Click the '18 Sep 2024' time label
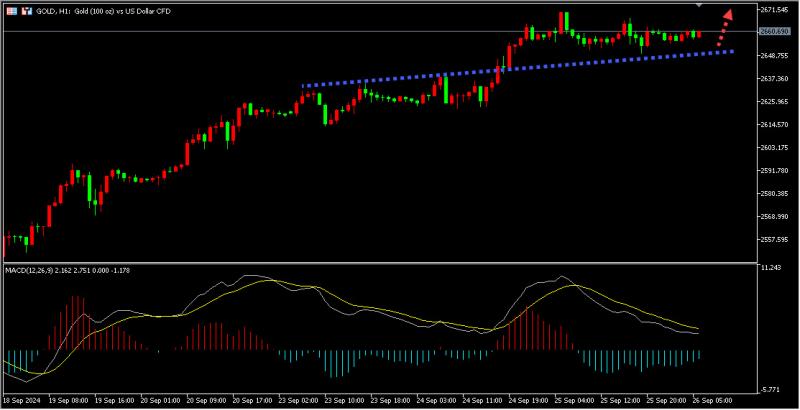The width and height of the screenshot is (800, 410). (x=20, y=400)
